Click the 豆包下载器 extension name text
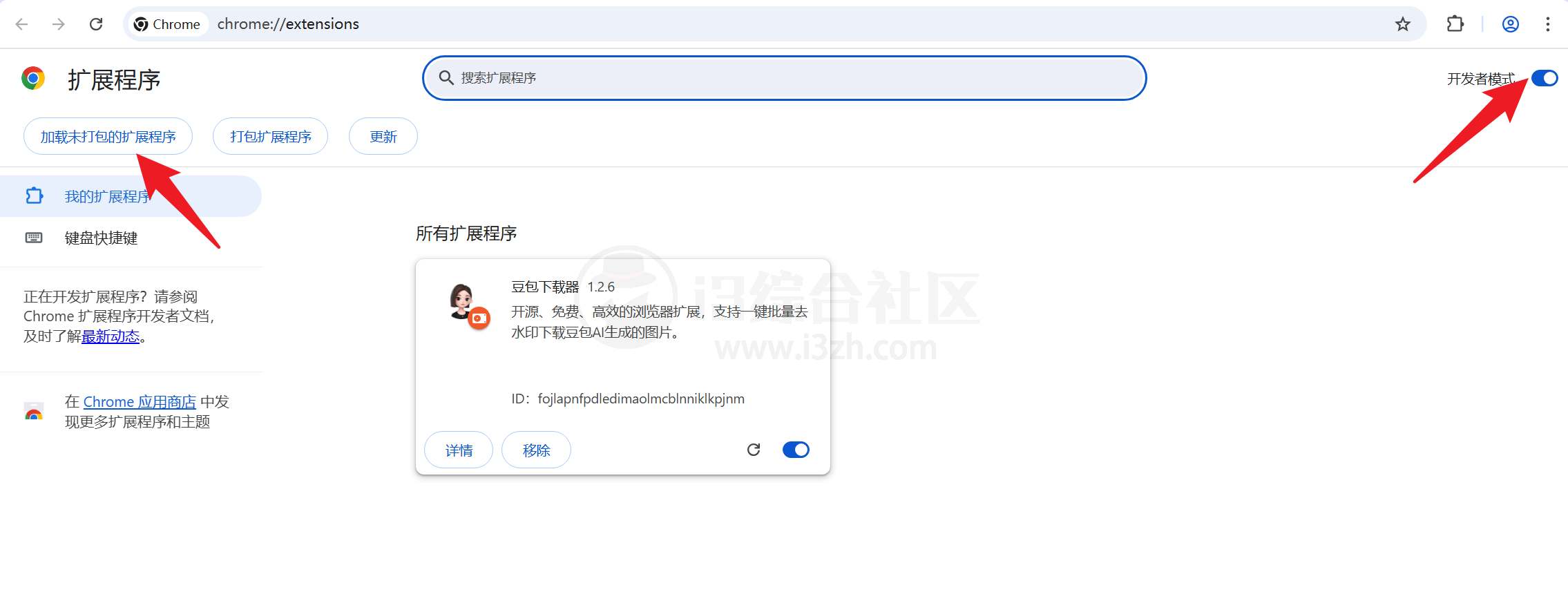The width and height of the screenshot is (1568, 612). [544, 287]
